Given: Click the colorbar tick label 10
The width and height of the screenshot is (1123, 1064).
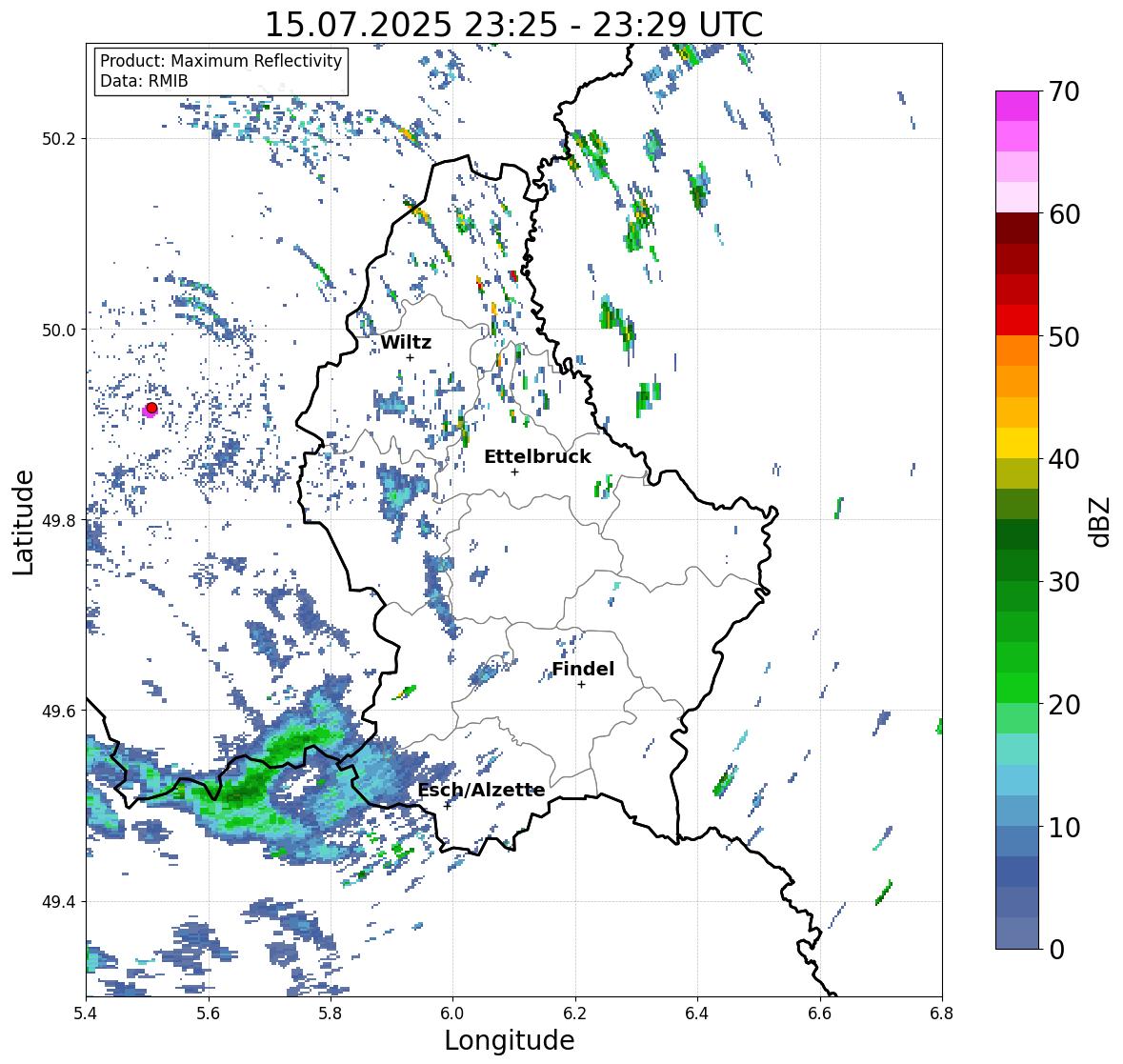Looking at the screenshot, I should 1064,827.
